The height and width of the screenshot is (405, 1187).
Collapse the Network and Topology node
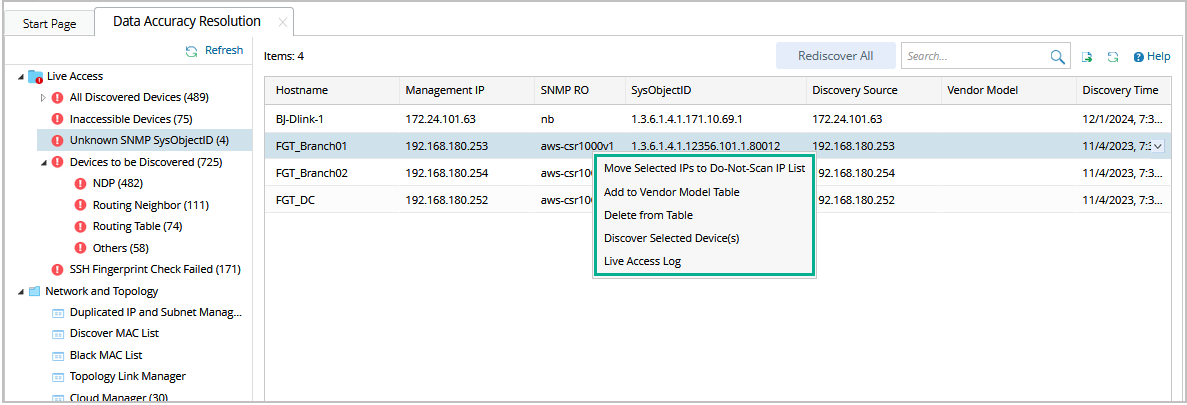pos(21,292)
